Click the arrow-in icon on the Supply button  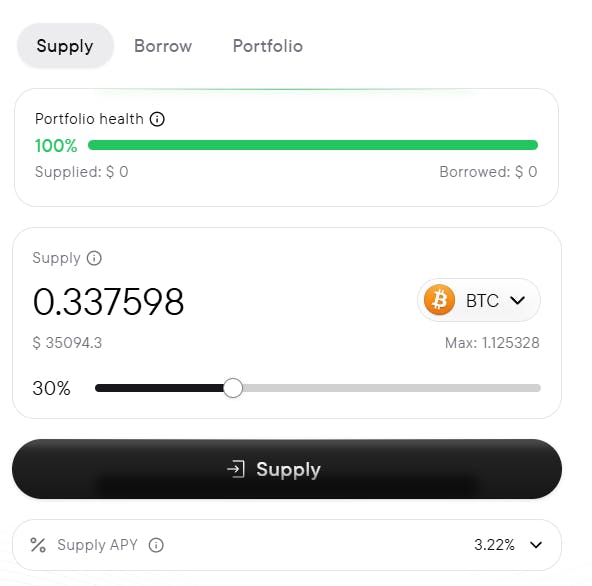(x=236, y=469)
